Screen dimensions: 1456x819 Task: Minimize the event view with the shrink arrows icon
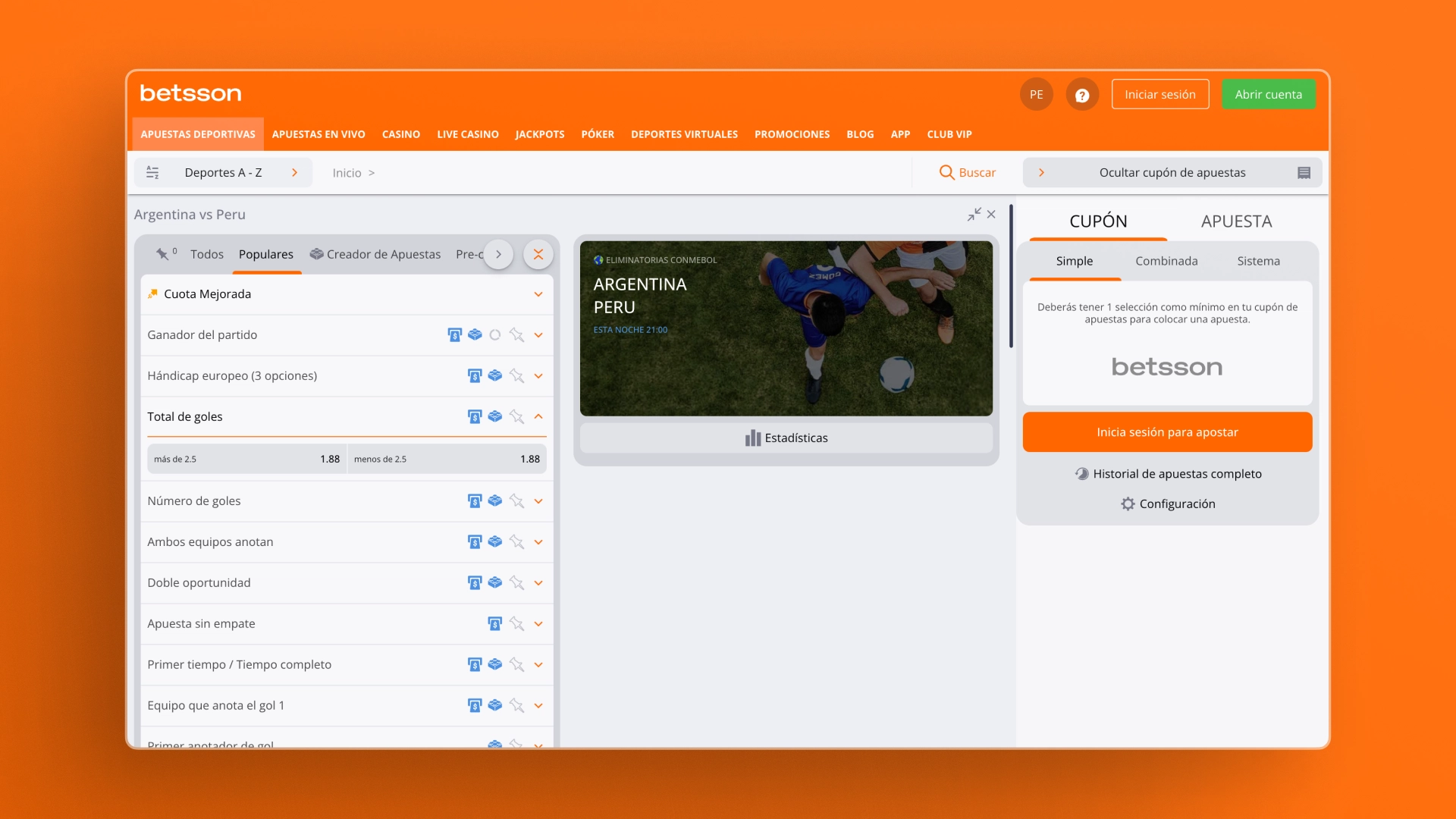point(974,215)
